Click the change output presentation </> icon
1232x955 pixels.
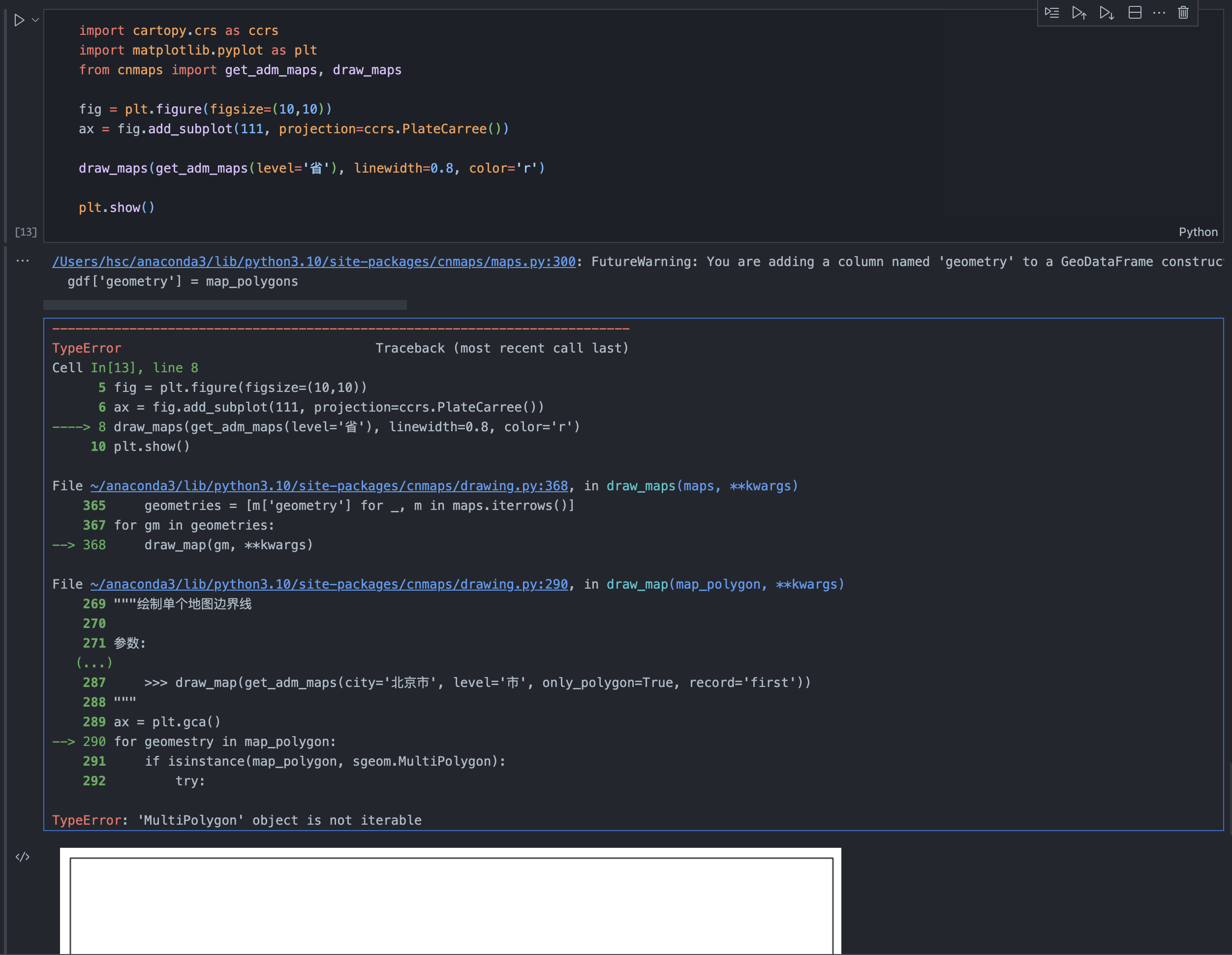click(x=23, y=856)
